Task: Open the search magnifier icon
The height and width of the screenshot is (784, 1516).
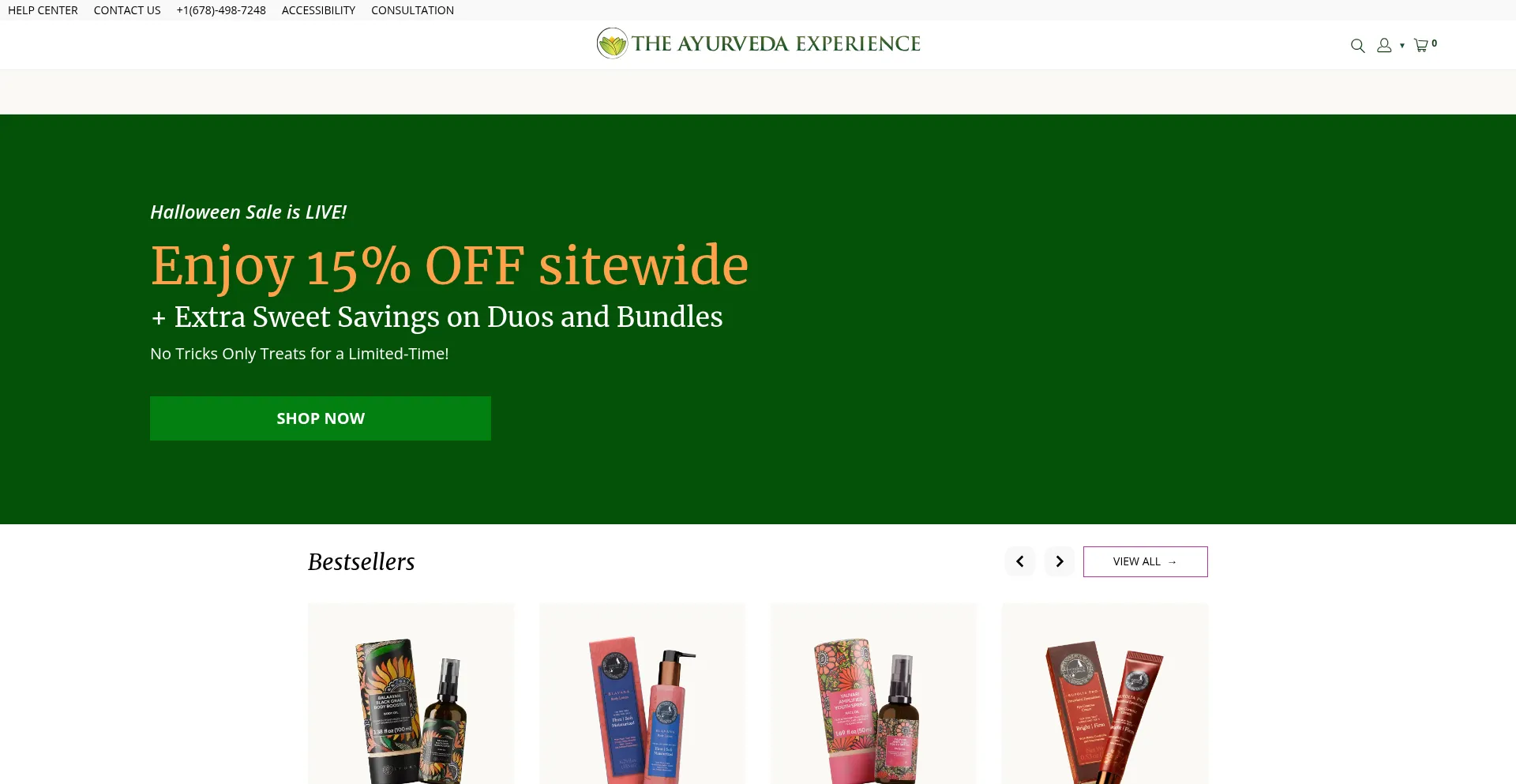Action: pos(1357,46)
